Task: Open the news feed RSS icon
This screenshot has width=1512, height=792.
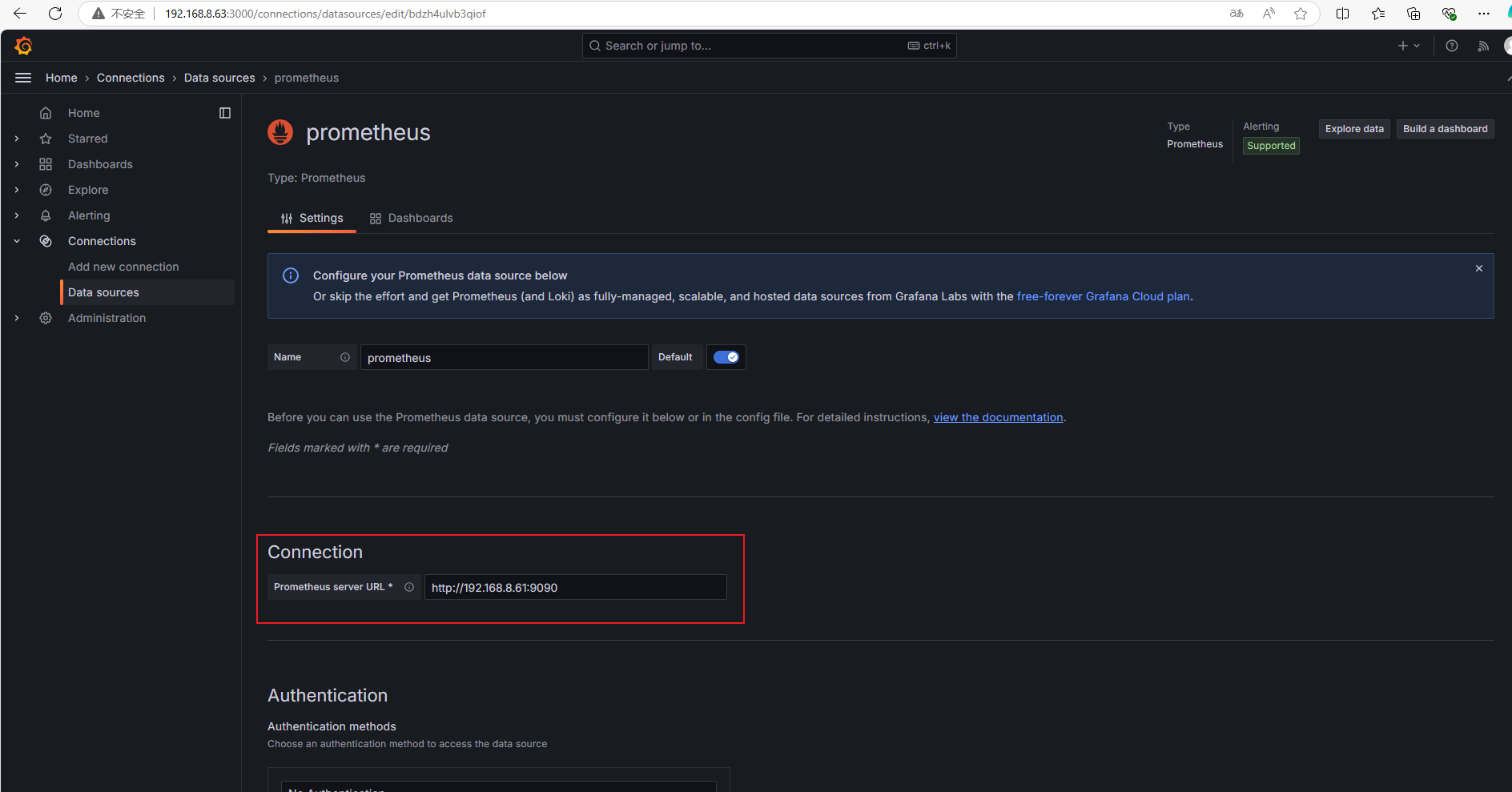Action: [x=1483, y=46]
